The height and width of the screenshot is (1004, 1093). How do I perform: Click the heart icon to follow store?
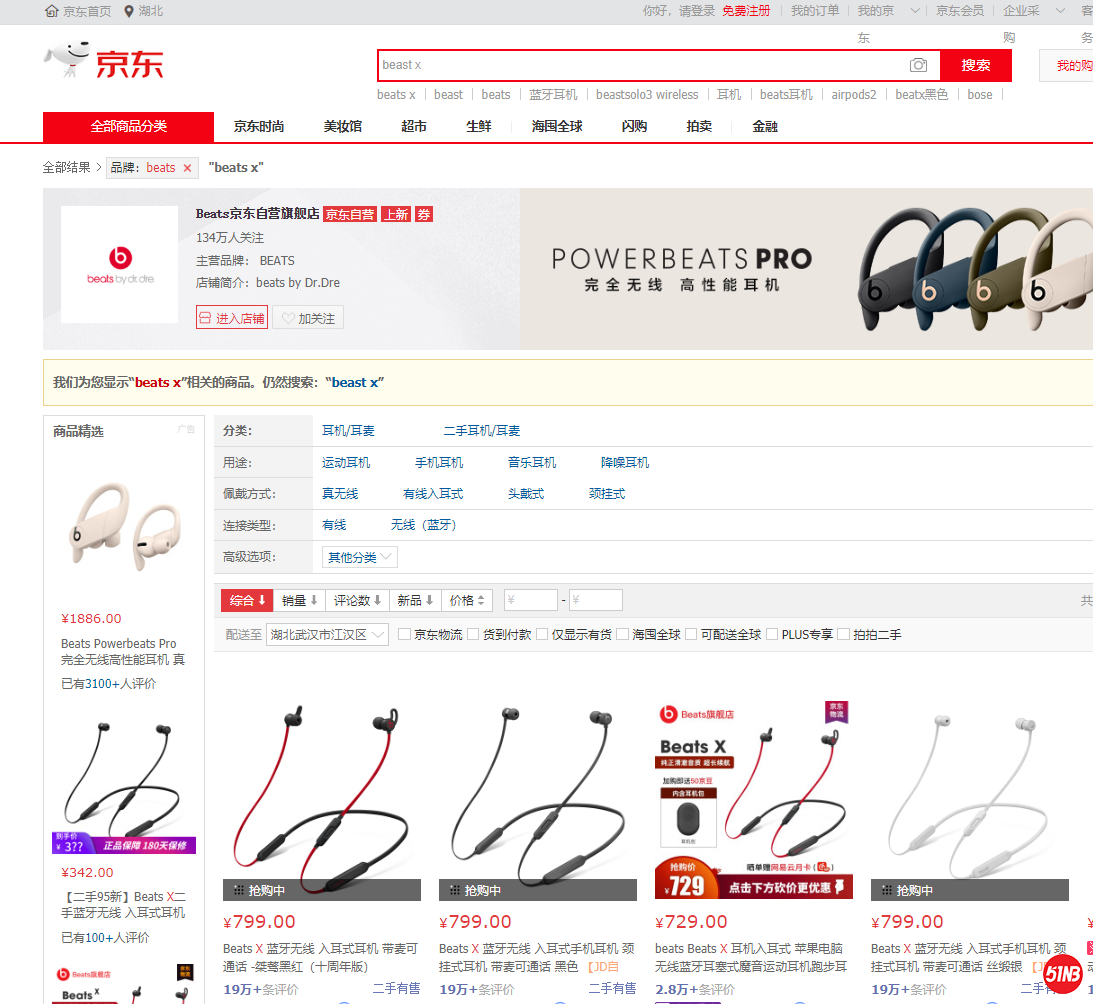288,319
